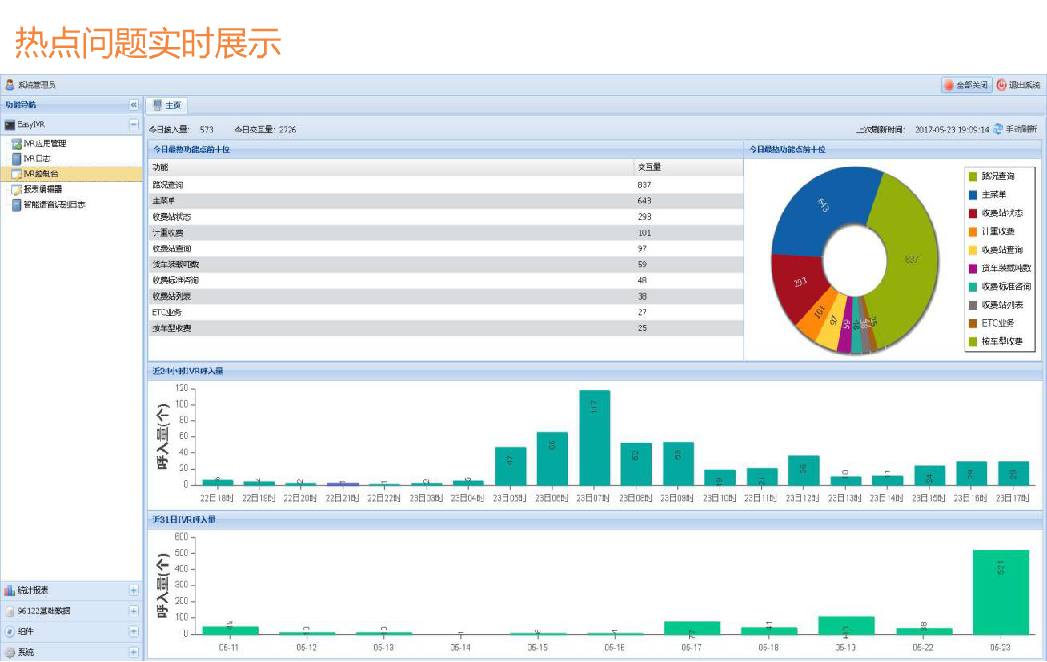Expand the 系统 section plus button
1047x662 pixels.
pyautogui.click(x=133, y=652)
